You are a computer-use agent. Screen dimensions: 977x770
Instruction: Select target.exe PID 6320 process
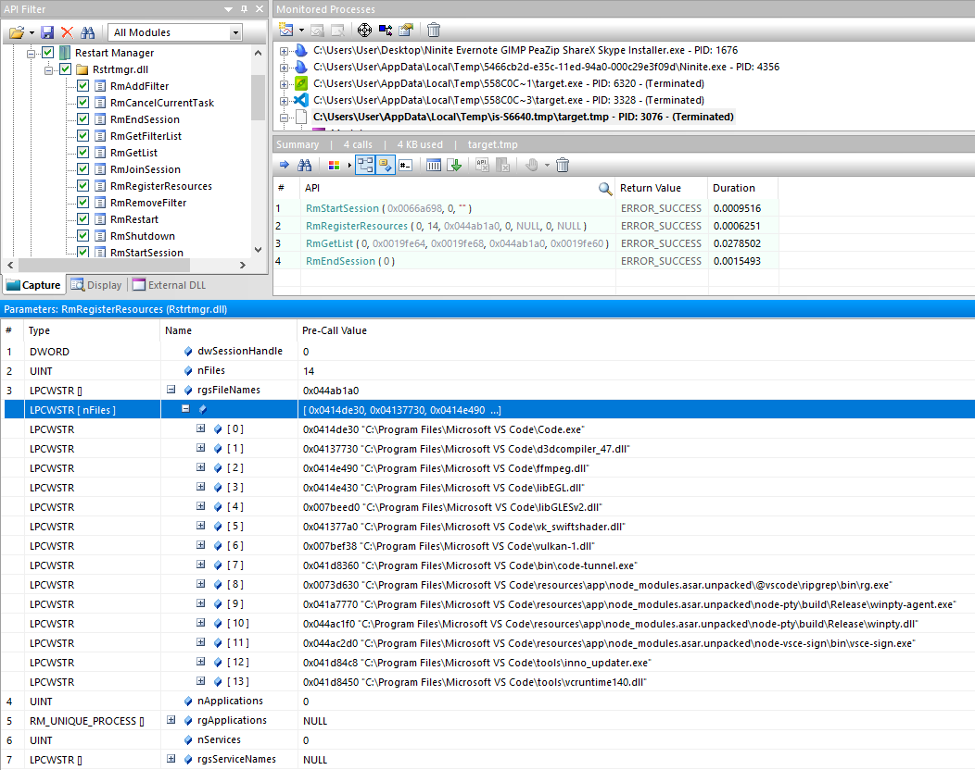point(508,83)
